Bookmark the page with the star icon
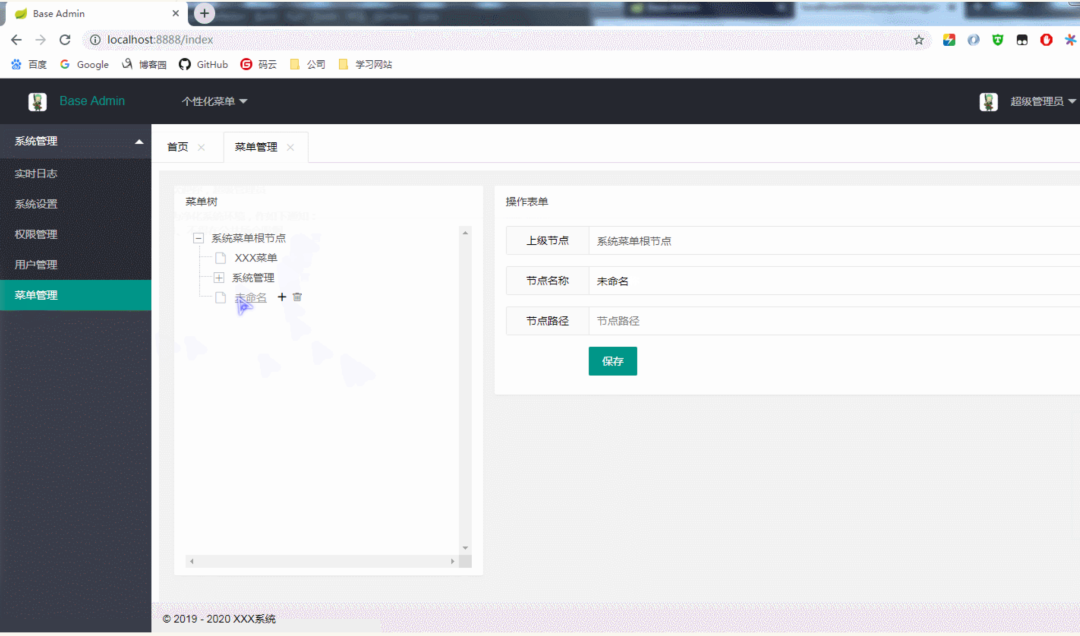The height and width of the screenshot is (636, 1080). [x=919, y=38]
